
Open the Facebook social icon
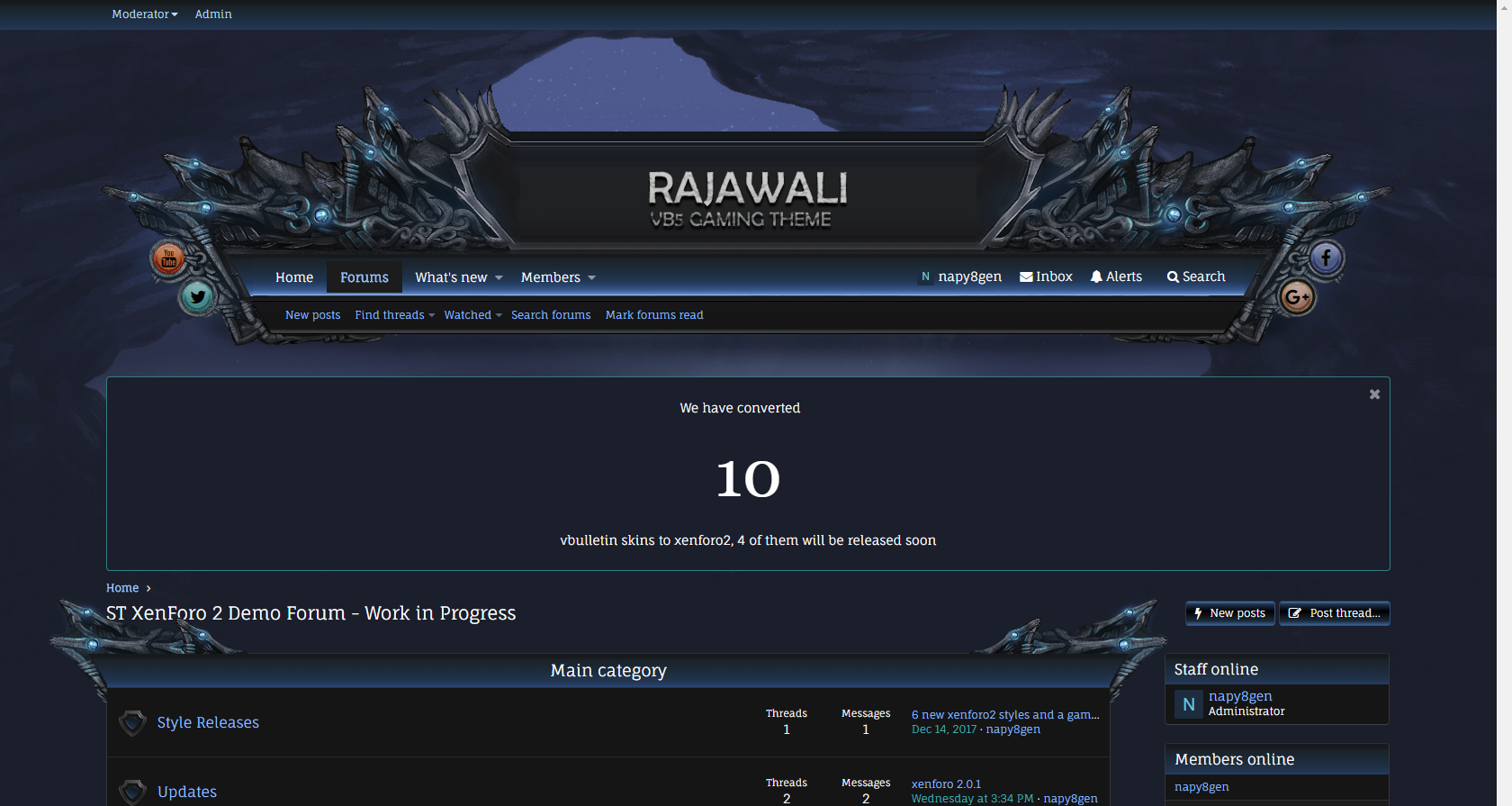(1326, 258)
